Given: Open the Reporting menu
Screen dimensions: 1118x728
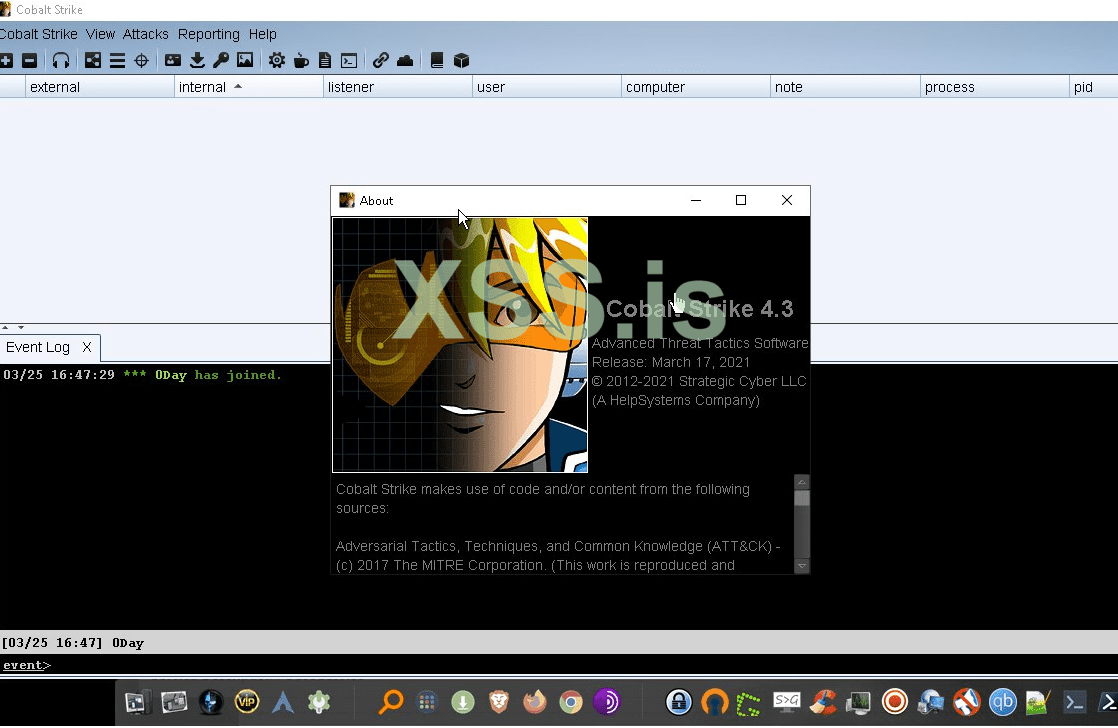Looking at the screenshot, I should (x=208, y=34).
